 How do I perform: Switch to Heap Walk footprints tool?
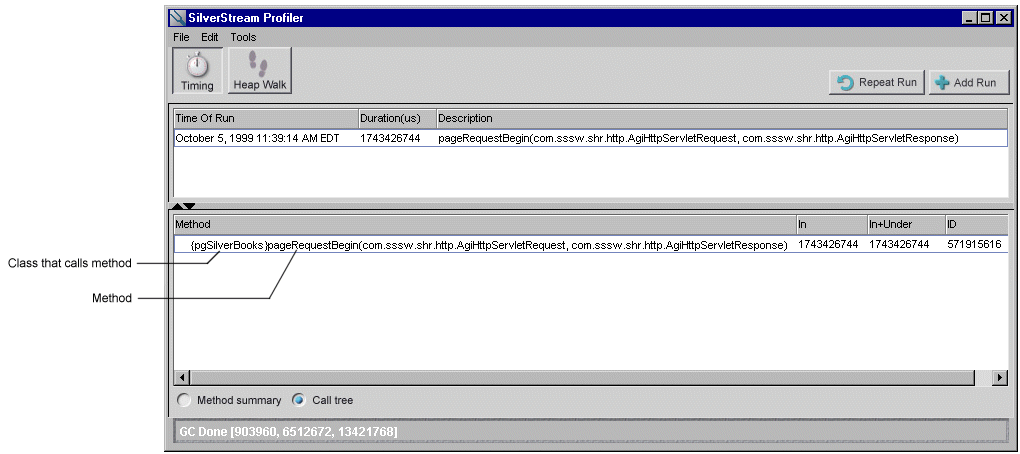coord(260,70)
